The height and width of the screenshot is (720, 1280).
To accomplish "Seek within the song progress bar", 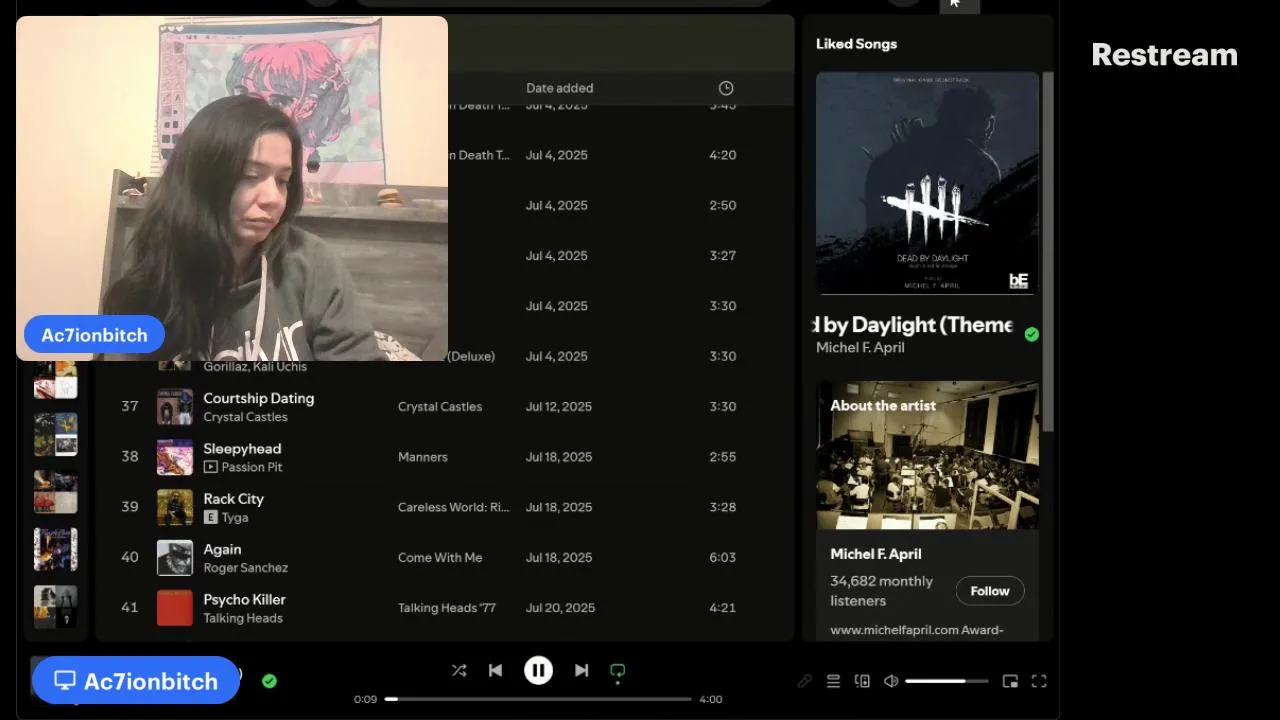I will (538, 699).
